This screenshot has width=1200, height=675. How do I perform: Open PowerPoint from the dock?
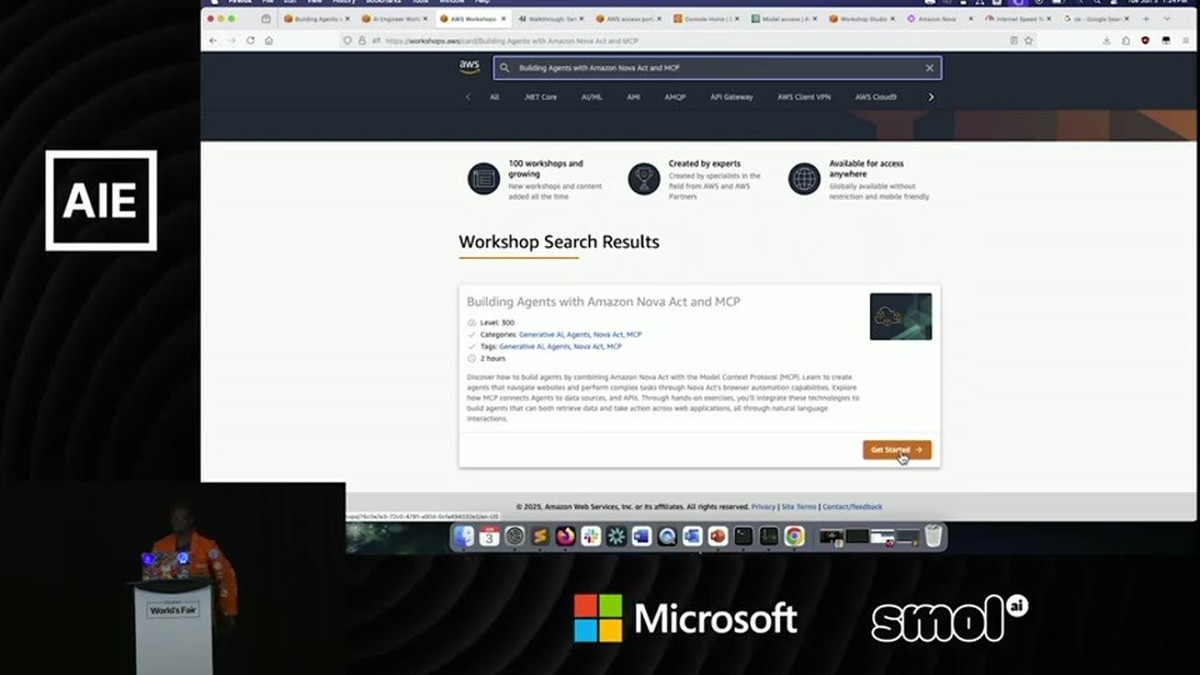(x=717, y=537)
